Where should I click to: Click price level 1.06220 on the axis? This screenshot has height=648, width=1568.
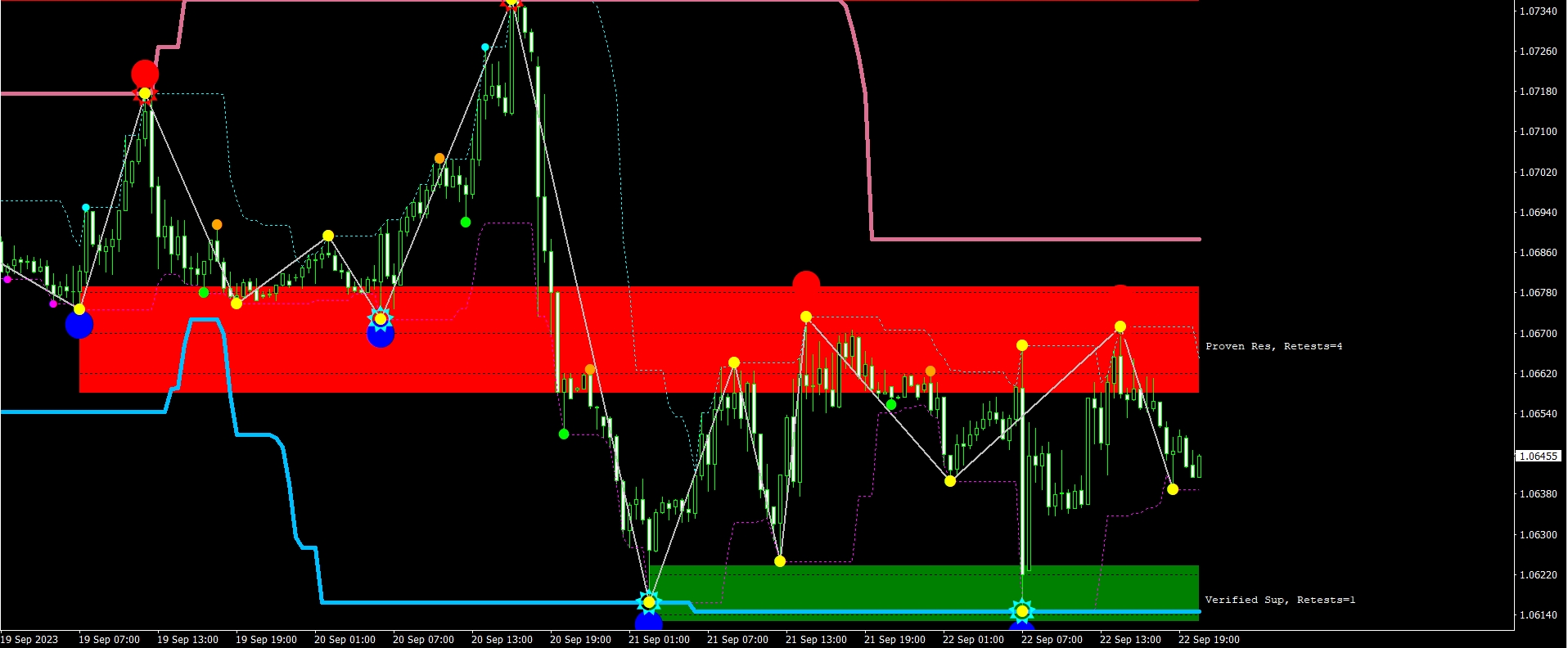click(1539, 575)
